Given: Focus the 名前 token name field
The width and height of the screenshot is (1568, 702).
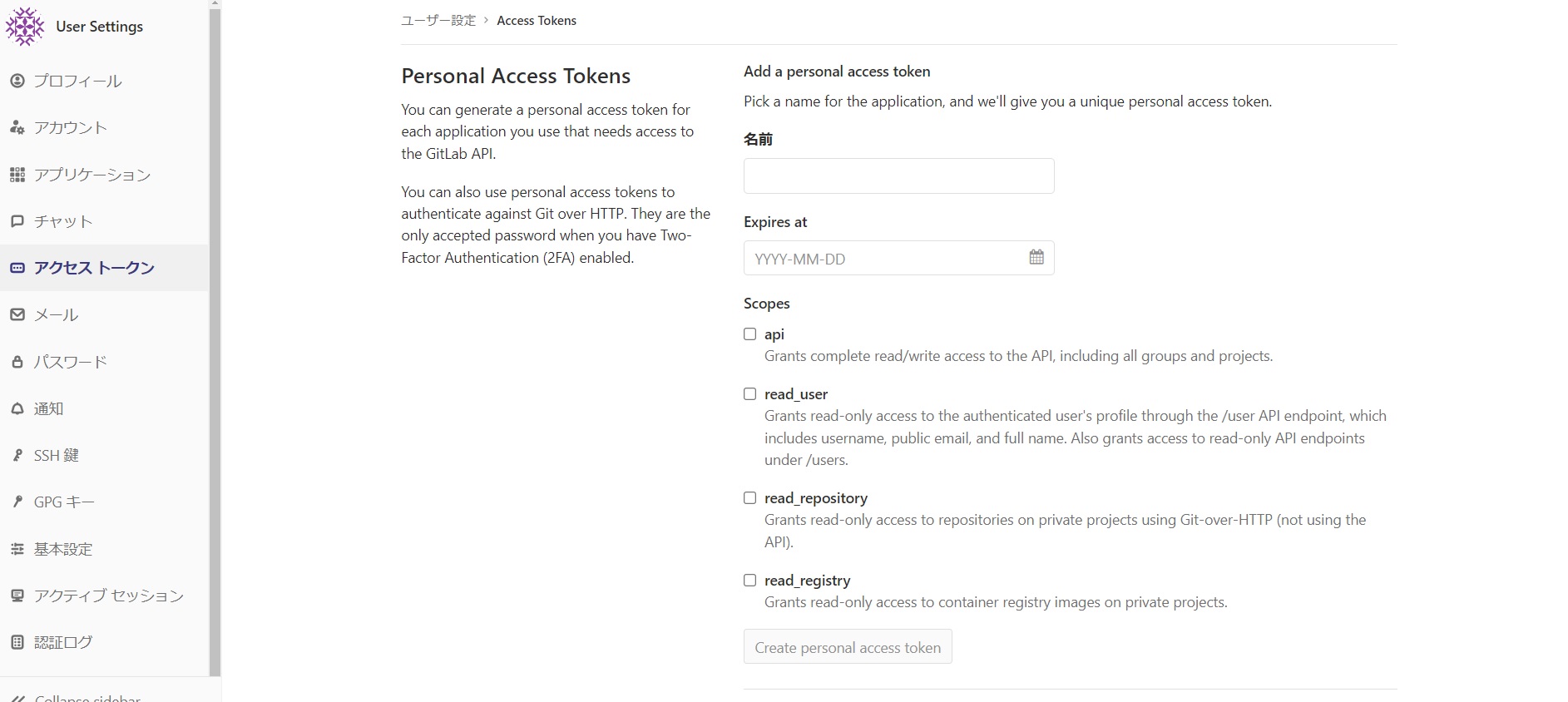Looking at the screenshot, I should 898,176.
